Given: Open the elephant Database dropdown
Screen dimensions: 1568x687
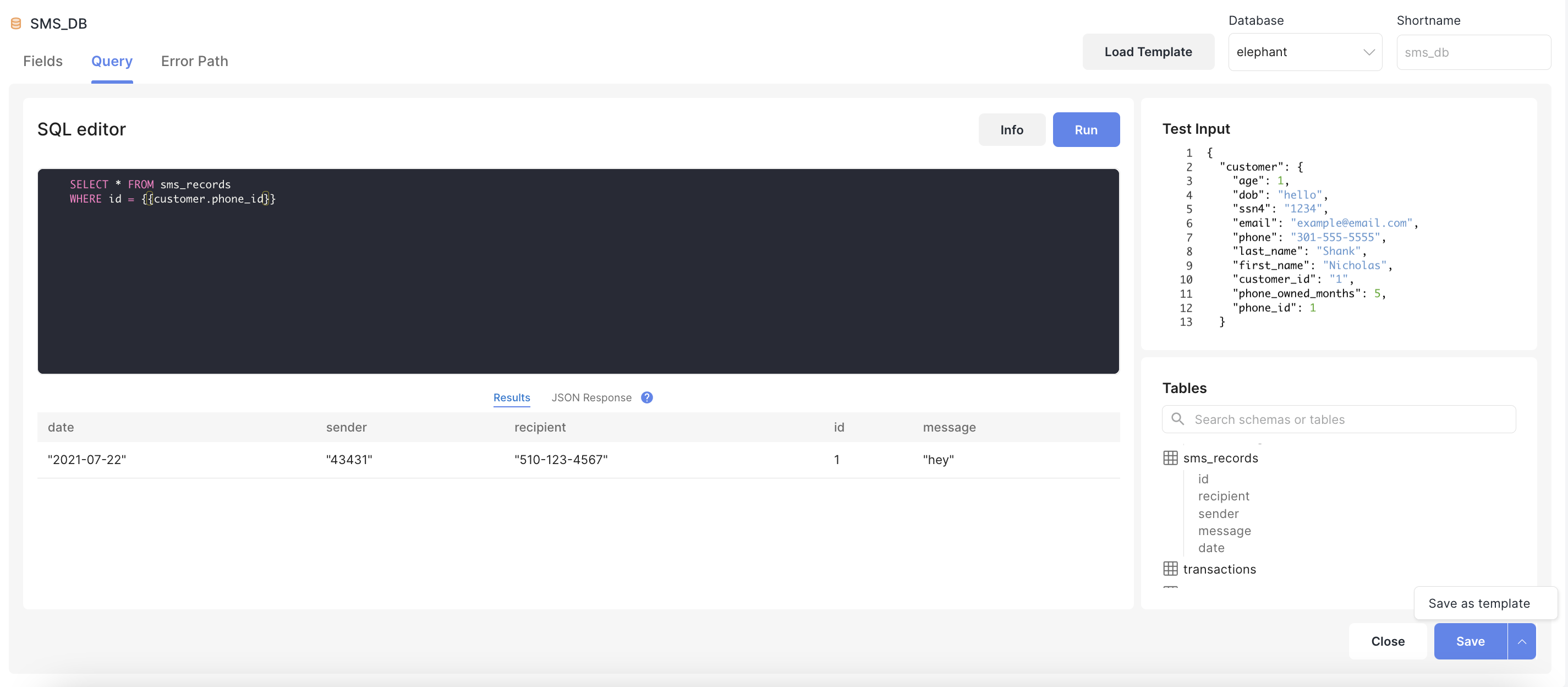Looking at the screenshot, I should 1304,52.
